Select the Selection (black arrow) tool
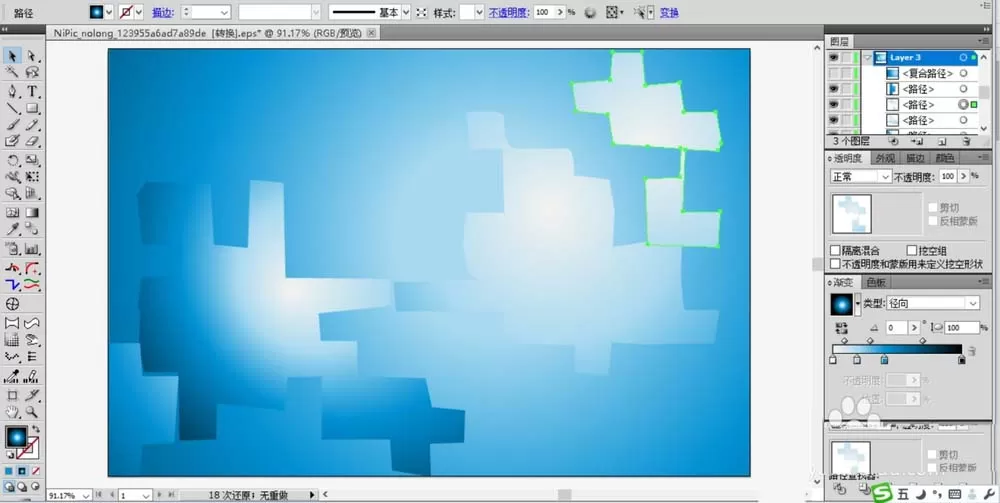The image size is (1000, 503). pyautogui.click(x=12, y=56)
